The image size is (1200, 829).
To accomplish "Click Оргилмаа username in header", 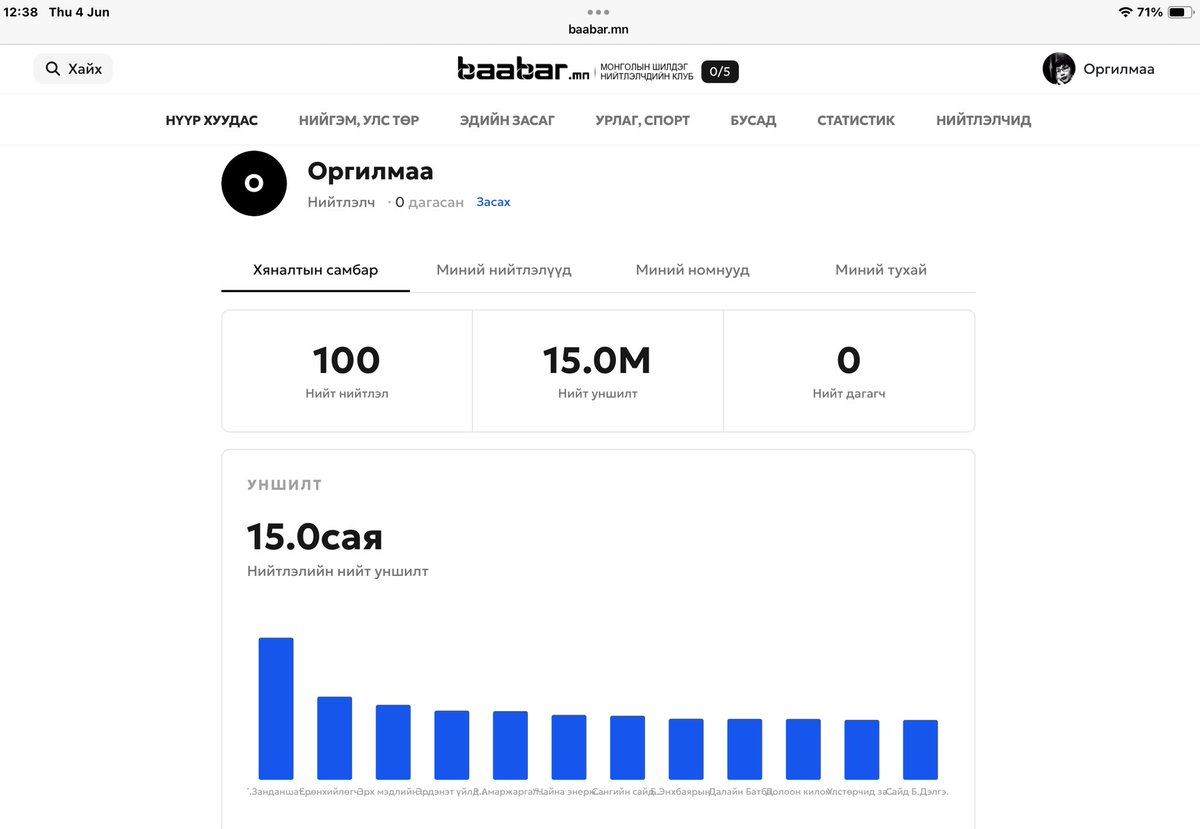I will 1119,69.
